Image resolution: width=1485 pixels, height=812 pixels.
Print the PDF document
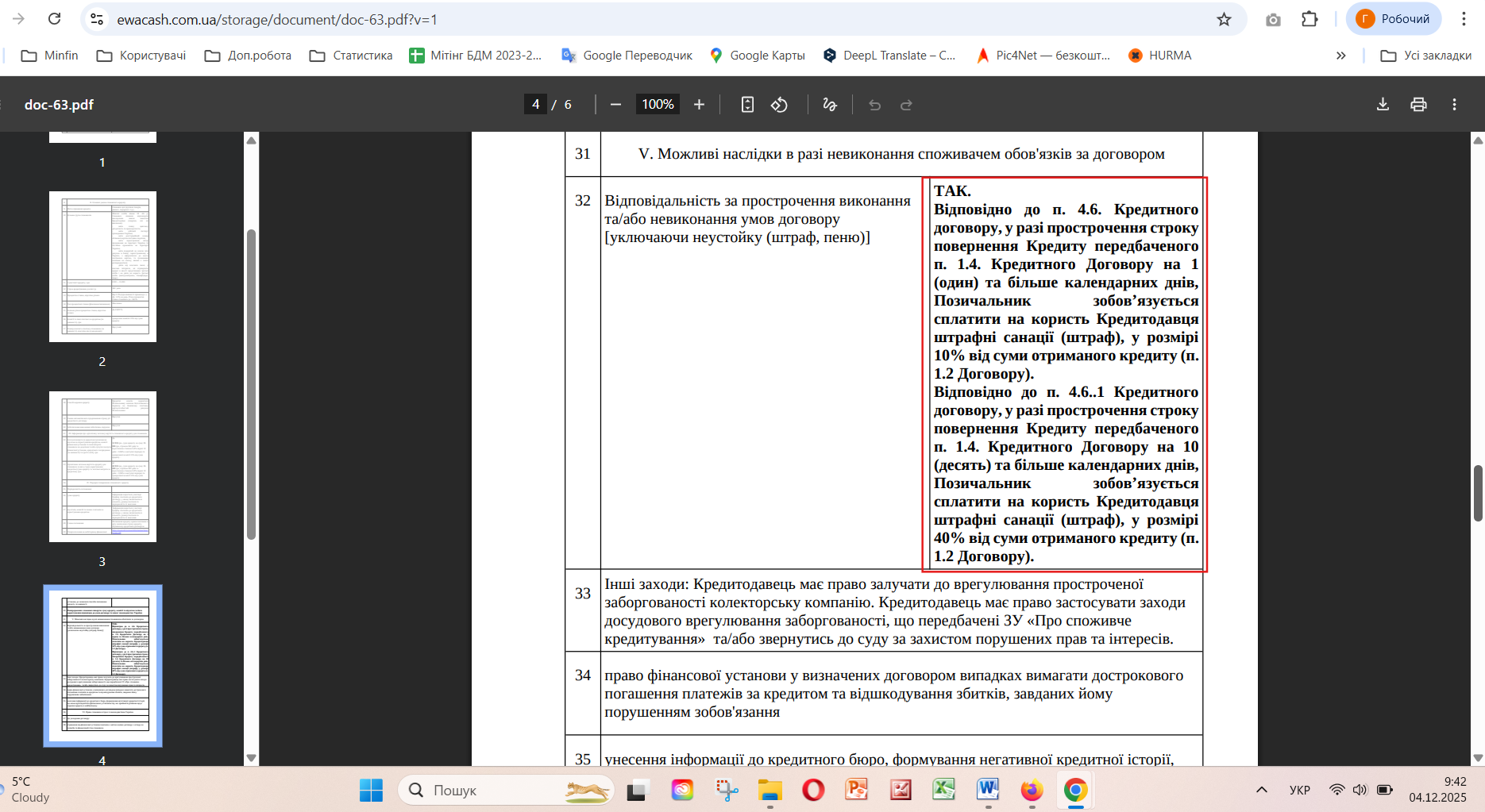pos(1418,105)
